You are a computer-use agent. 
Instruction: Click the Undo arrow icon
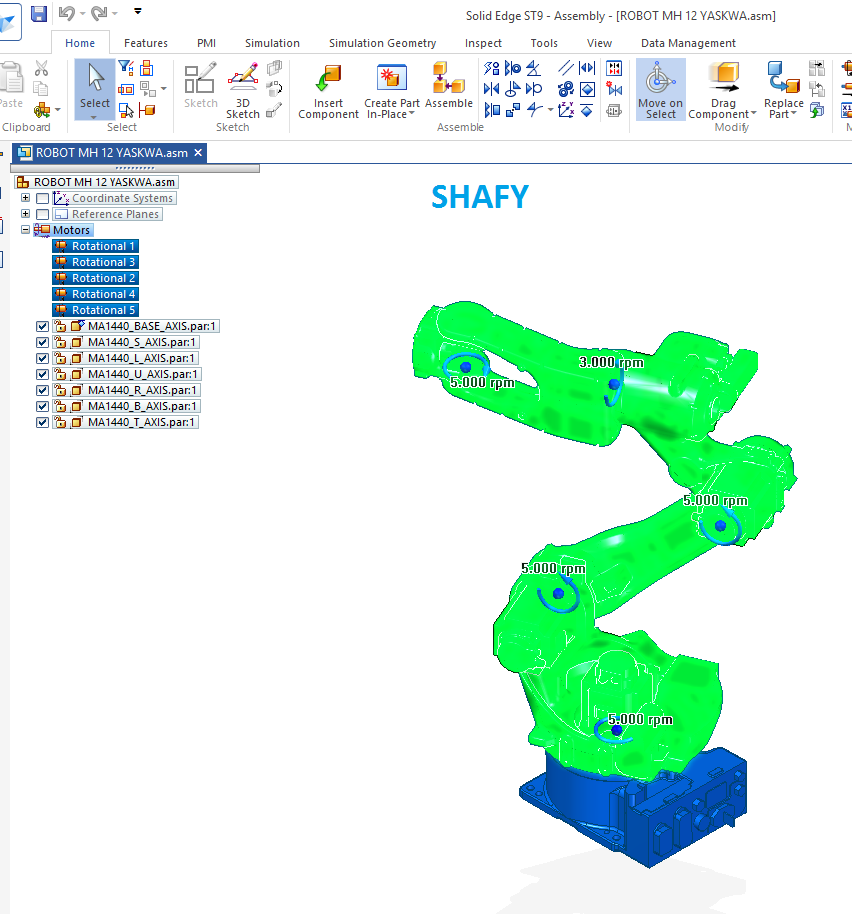(x=67, y=13)
